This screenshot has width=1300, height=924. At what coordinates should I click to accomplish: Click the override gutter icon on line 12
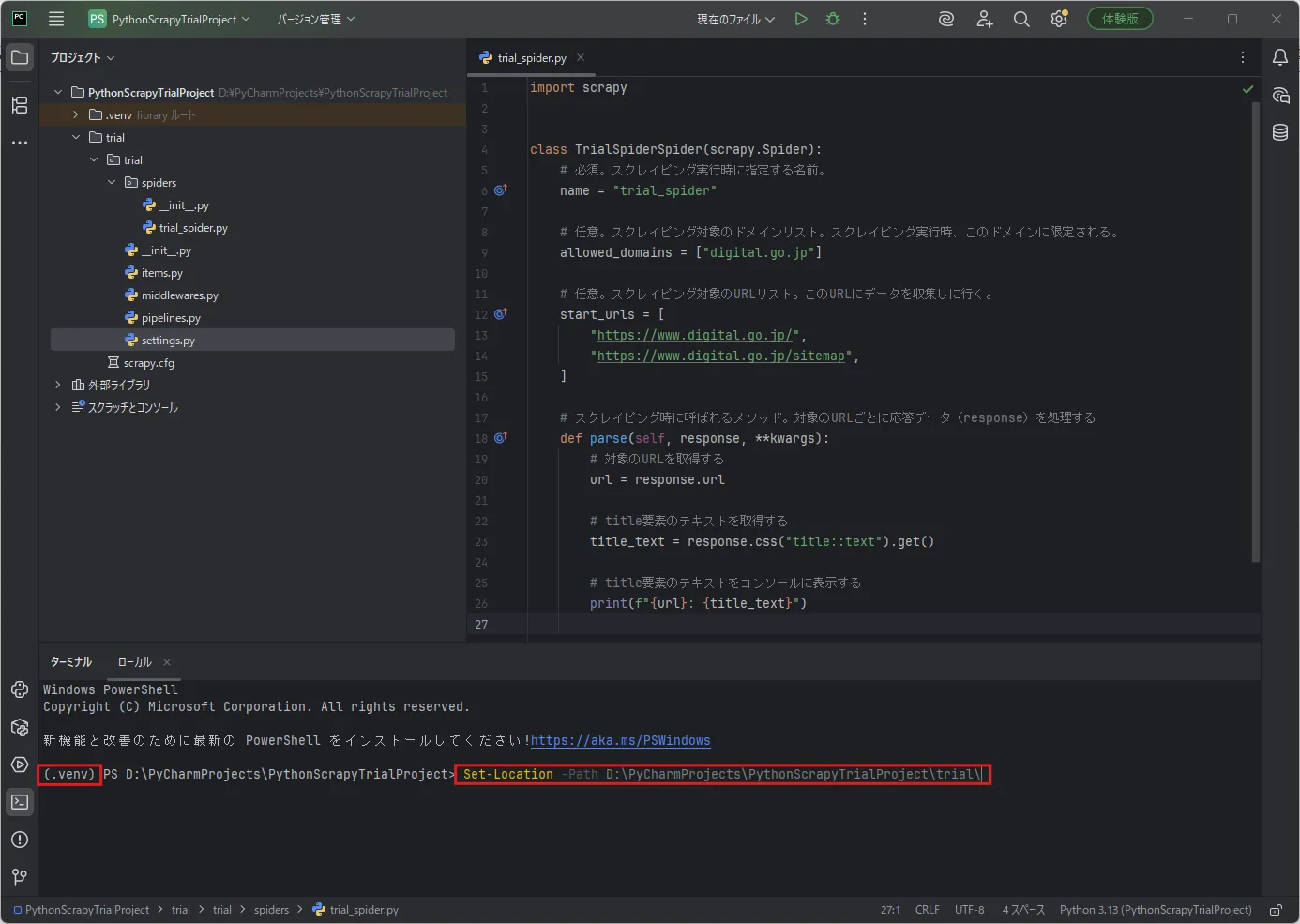[x=501, y=313]
